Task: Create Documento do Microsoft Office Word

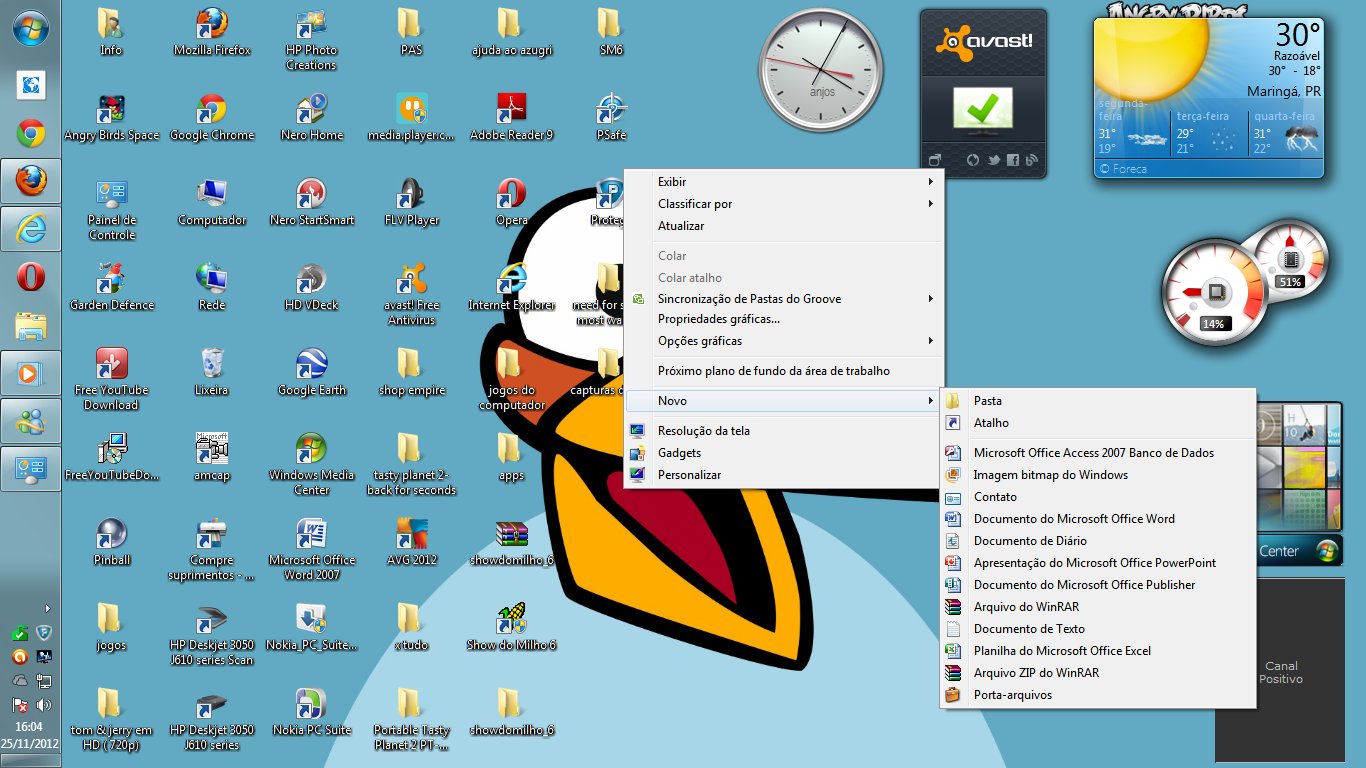Action: [x=1098, y=519]
